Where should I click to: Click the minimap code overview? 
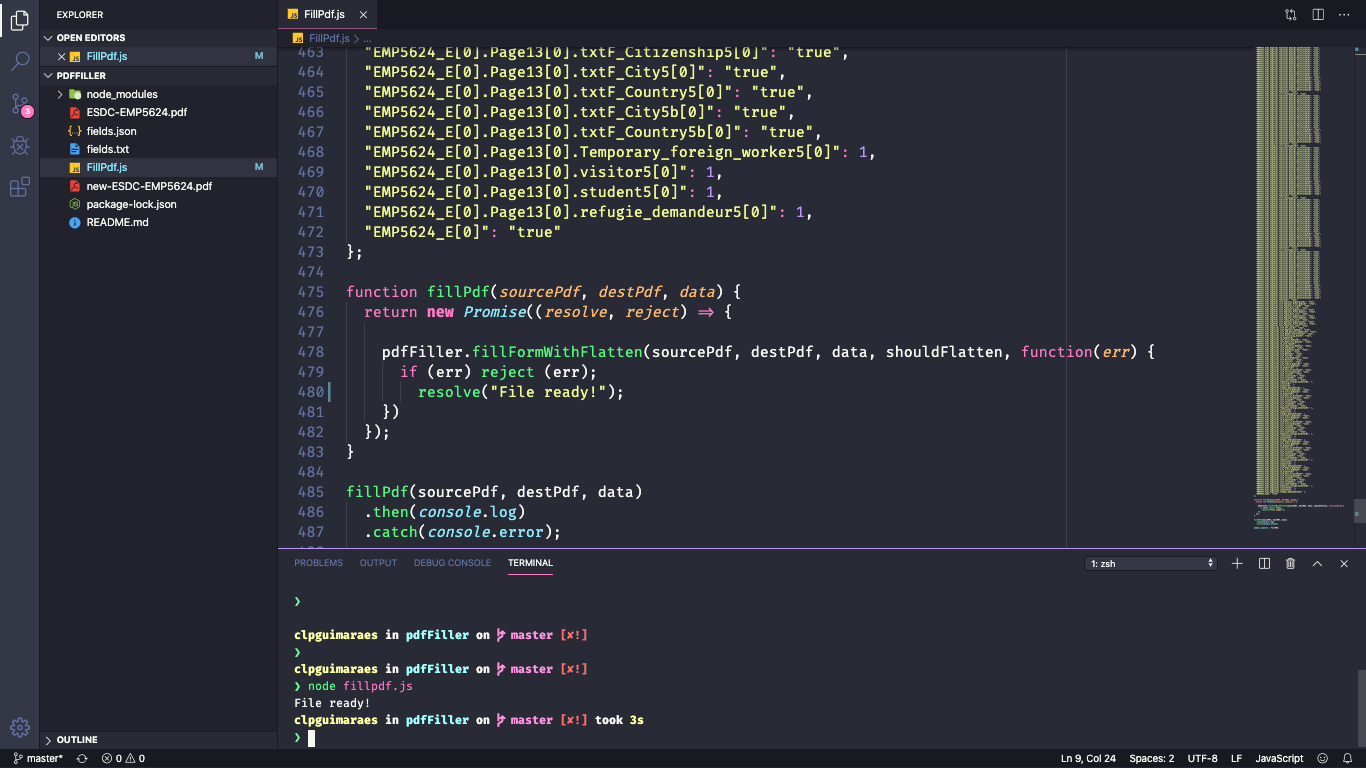click(x=1302, y=290)
